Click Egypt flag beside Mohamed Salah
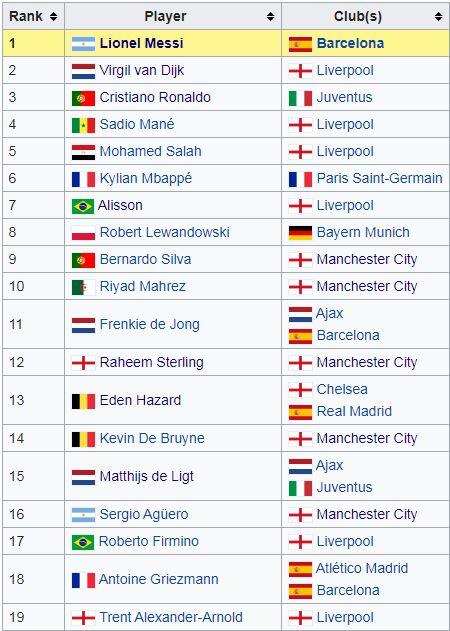 tap(83, 152)
